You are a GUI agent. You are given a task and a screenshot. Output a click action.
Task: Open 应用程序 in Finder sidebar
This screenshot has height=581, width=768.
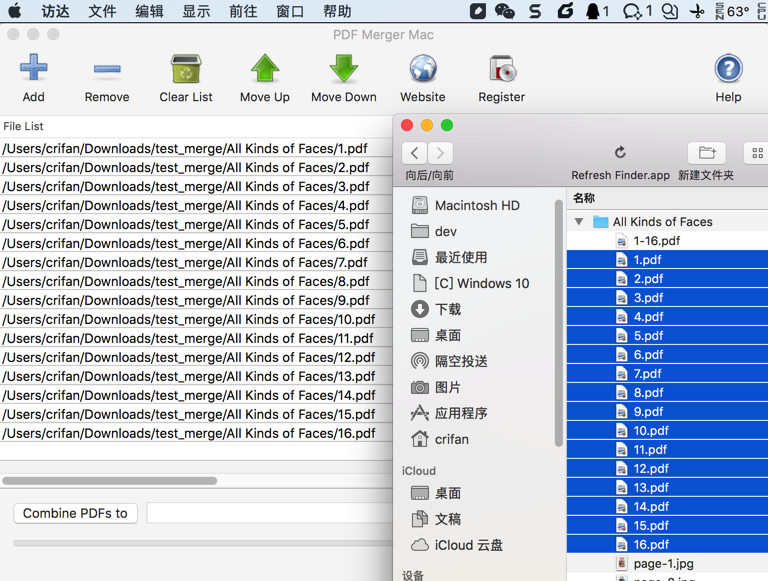point(449,413)
